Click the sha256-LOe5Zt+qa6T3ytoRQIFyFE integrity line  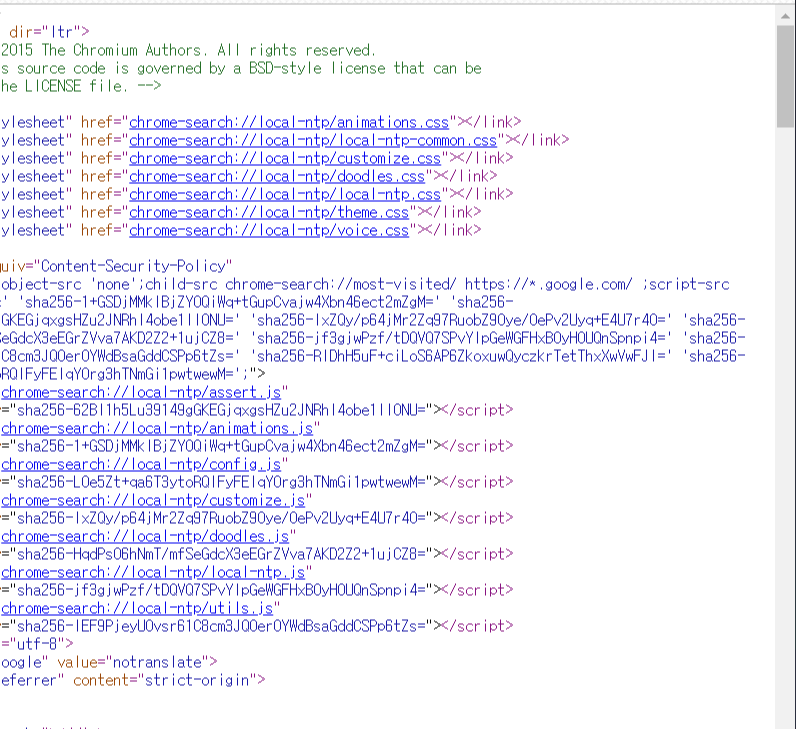tap(257, 482)
